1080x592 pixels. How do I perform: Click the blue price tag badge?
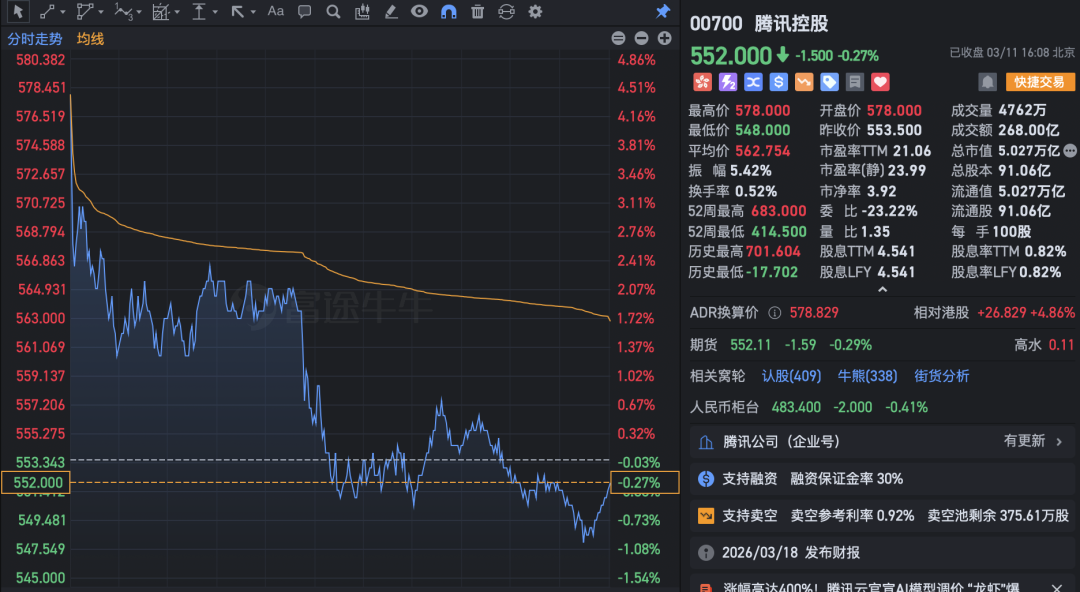pyautogui.click(x=829, y=82)
